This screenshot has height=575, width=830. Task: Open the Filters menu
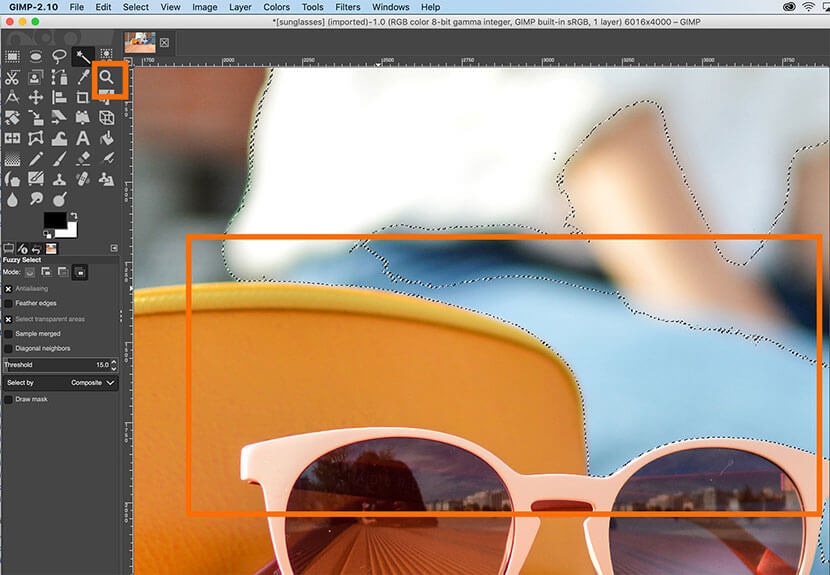click(348, 7)
